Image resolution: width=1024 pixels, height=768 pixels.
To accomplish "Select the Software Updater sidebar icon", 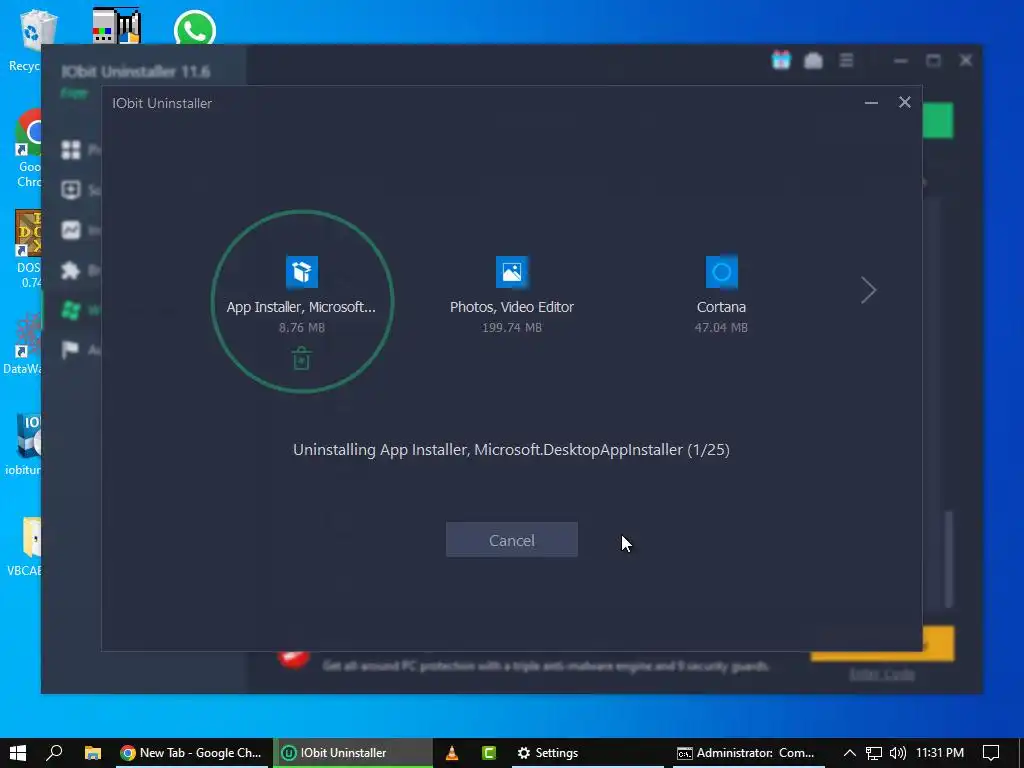I will click(x=71, y=190).
